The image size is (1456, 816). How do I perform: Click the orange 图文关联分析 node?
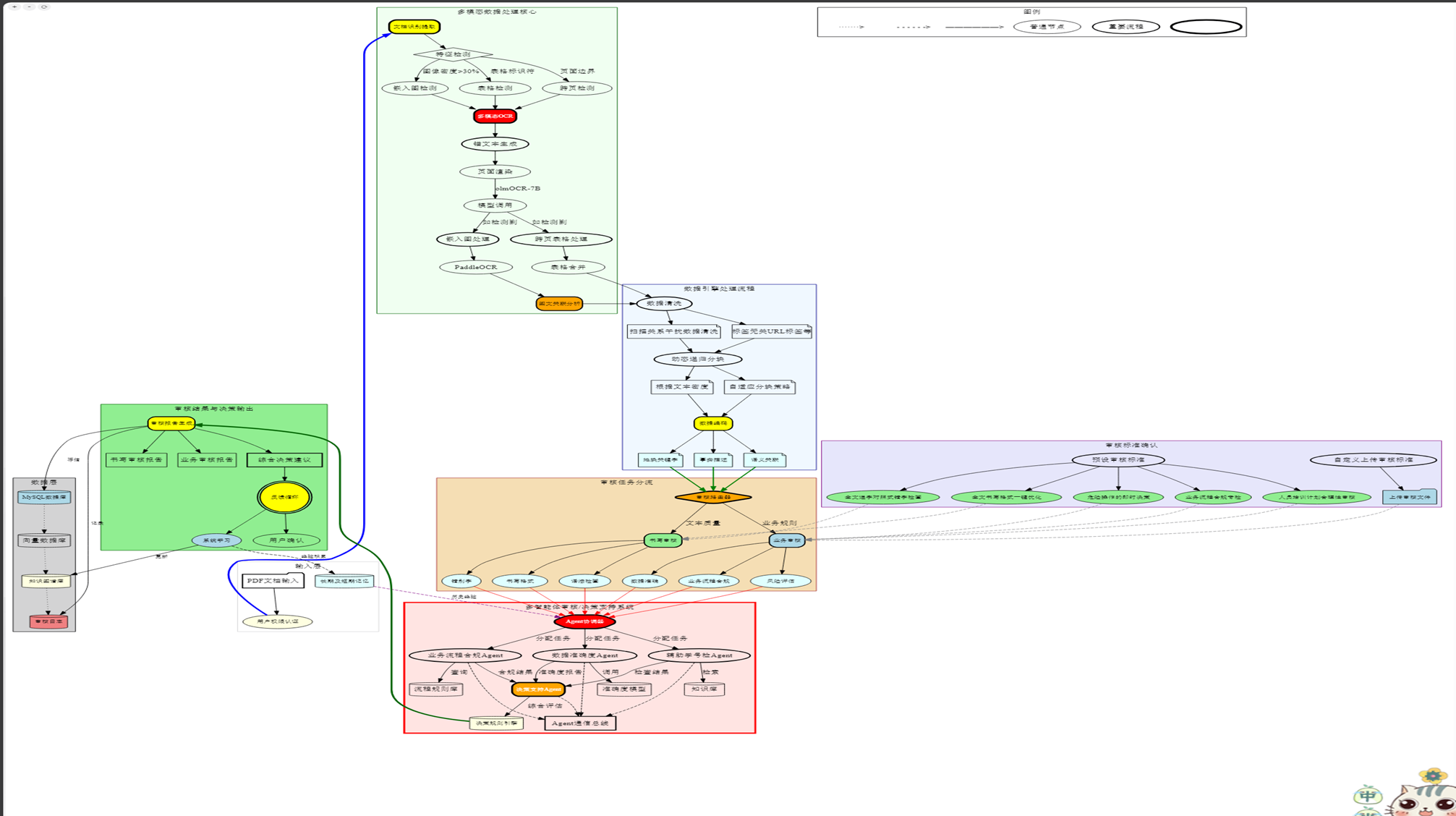tap(559, 304)
